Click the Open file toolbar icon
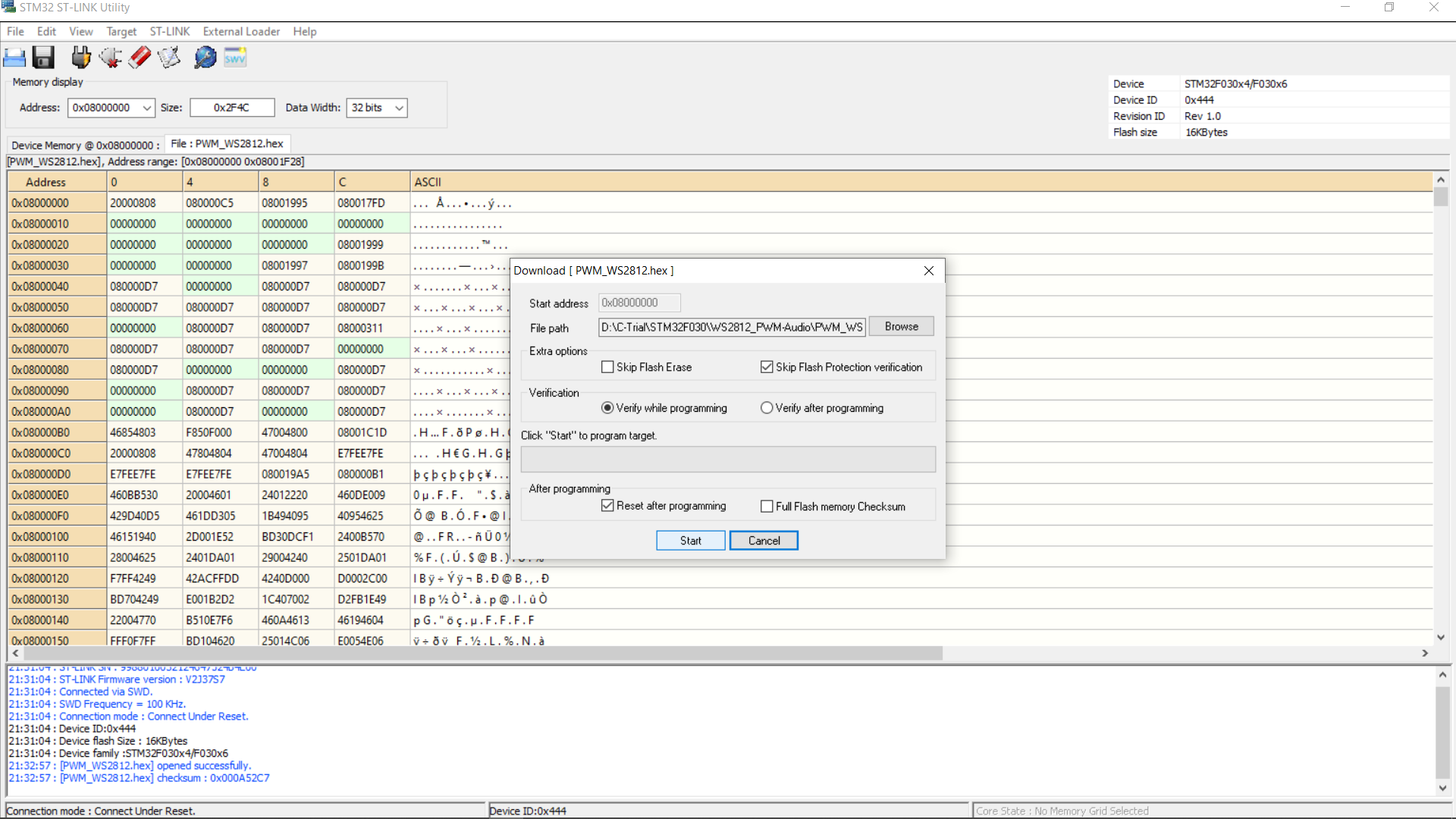This screenshot has width=1456, height=819. (14, 58)
